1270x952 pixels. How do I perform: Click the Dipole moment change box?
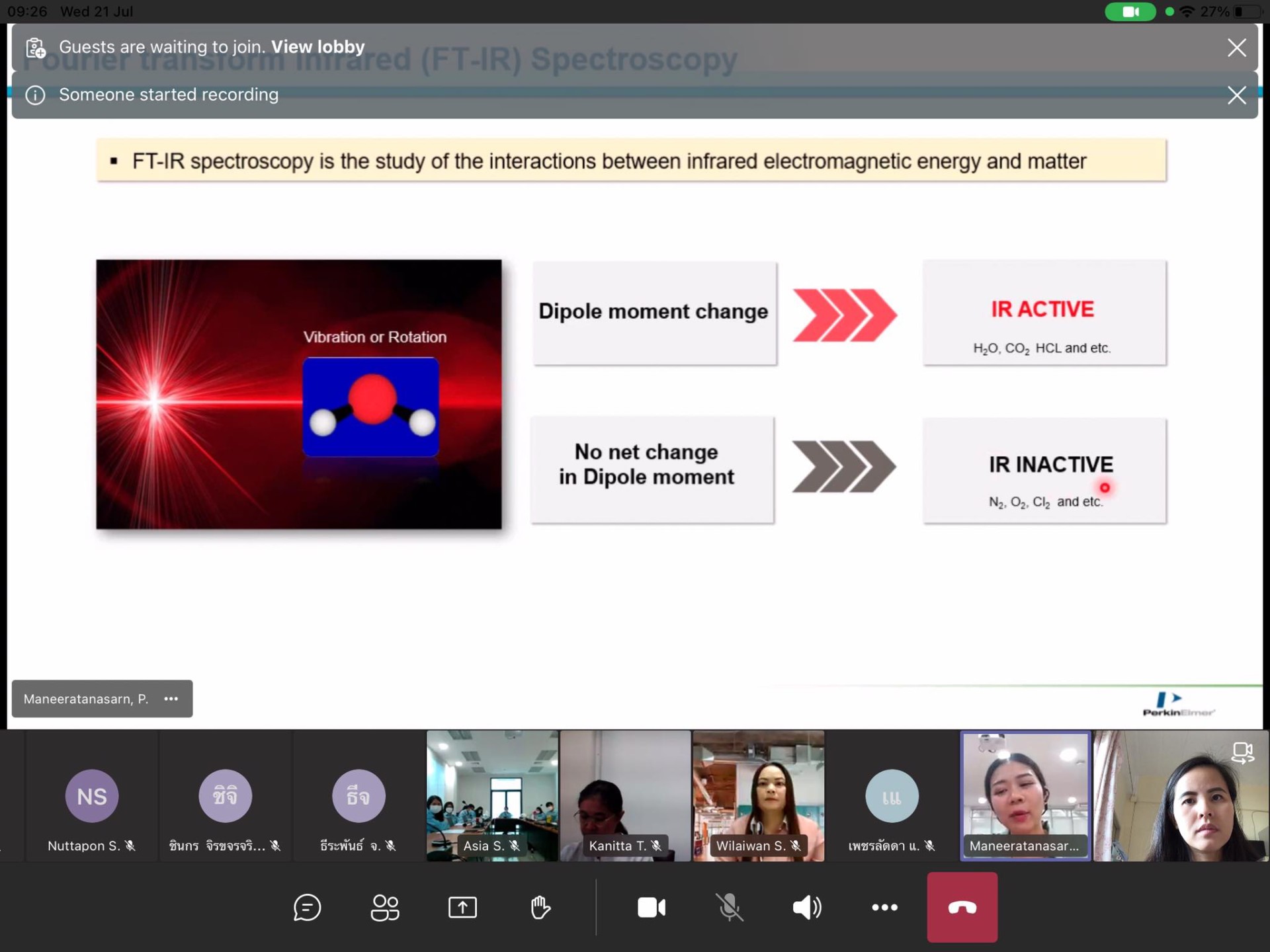[x=655, y=313]
